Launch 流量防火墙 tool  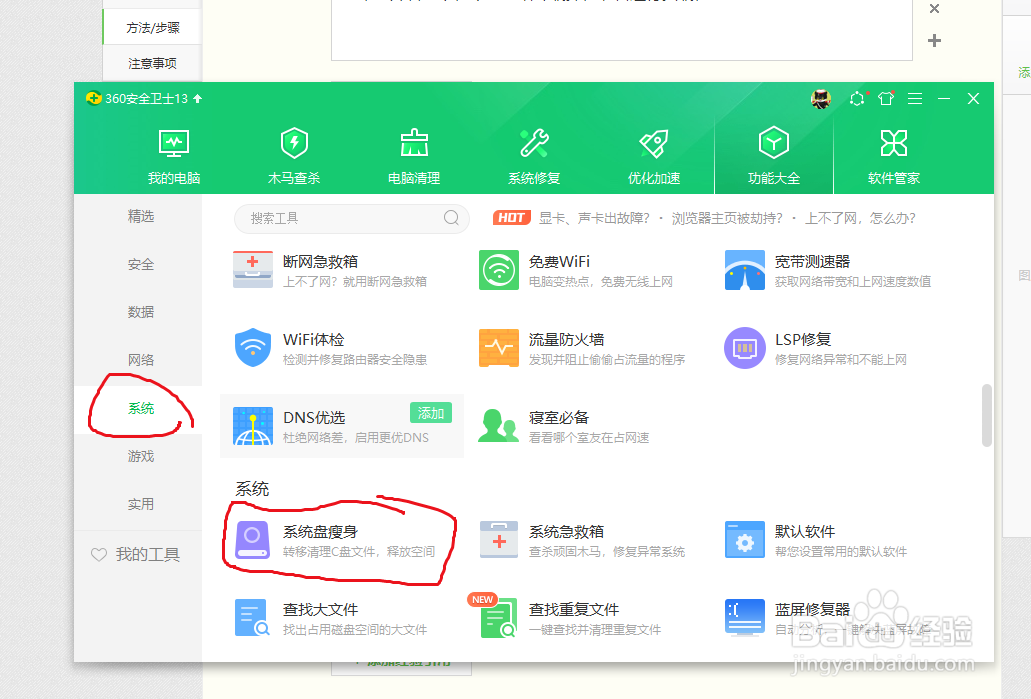point(583,349)
